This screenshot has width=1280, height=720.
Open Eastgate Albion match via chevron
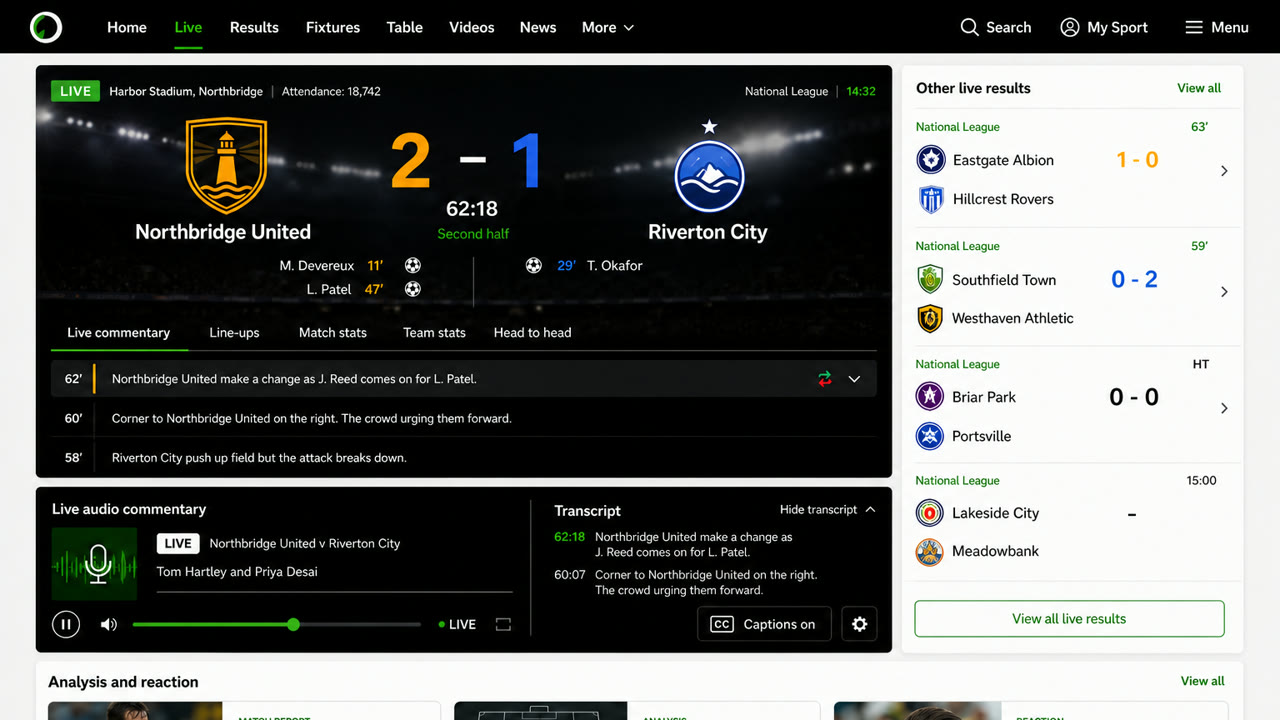pos(1224,171)
